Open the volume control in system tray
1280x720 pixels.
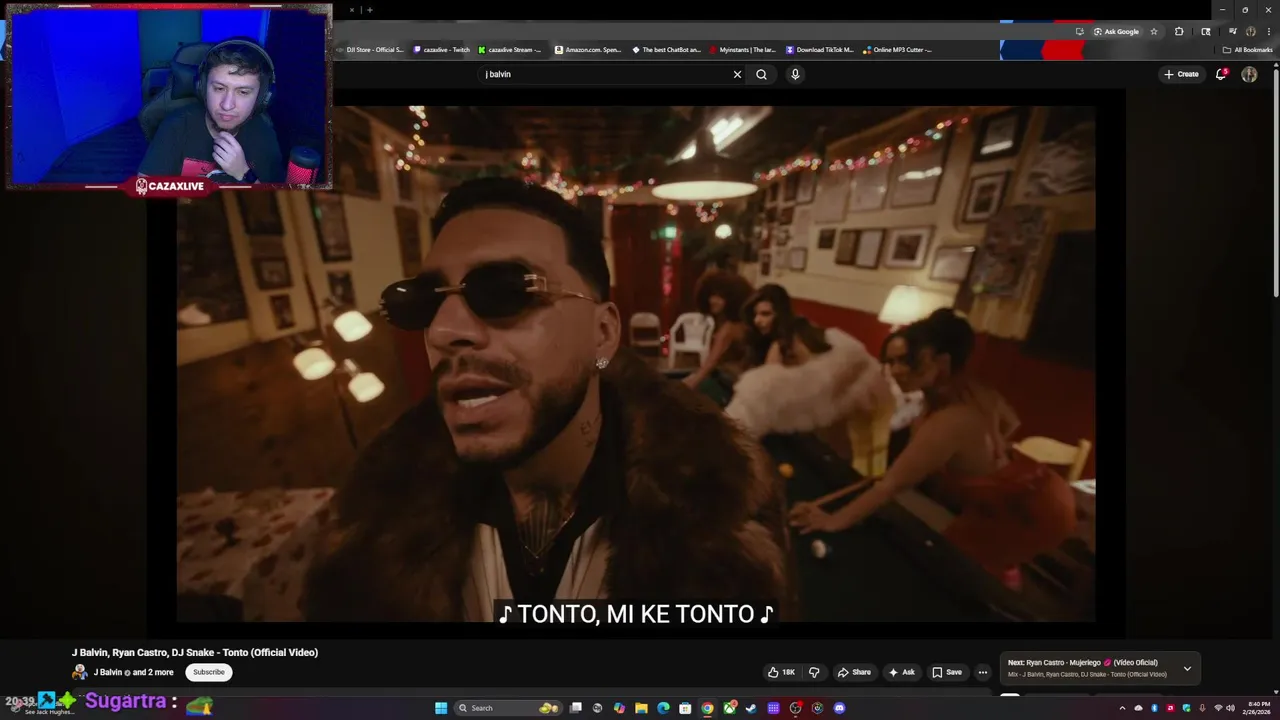coord(1230,708)
